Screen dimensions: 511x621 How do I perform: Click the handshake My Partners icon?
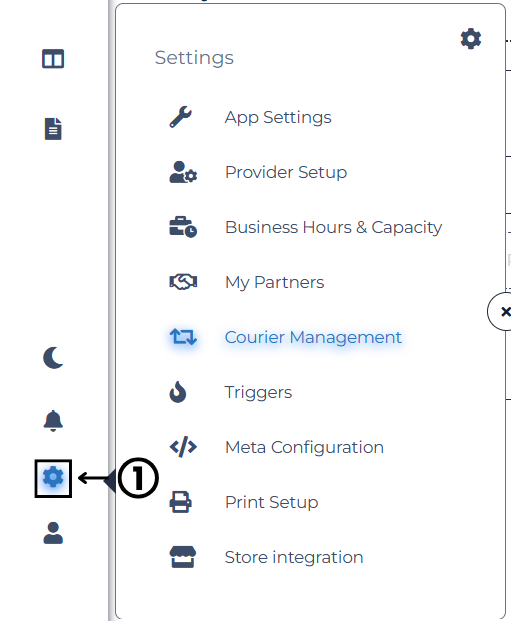183,282
